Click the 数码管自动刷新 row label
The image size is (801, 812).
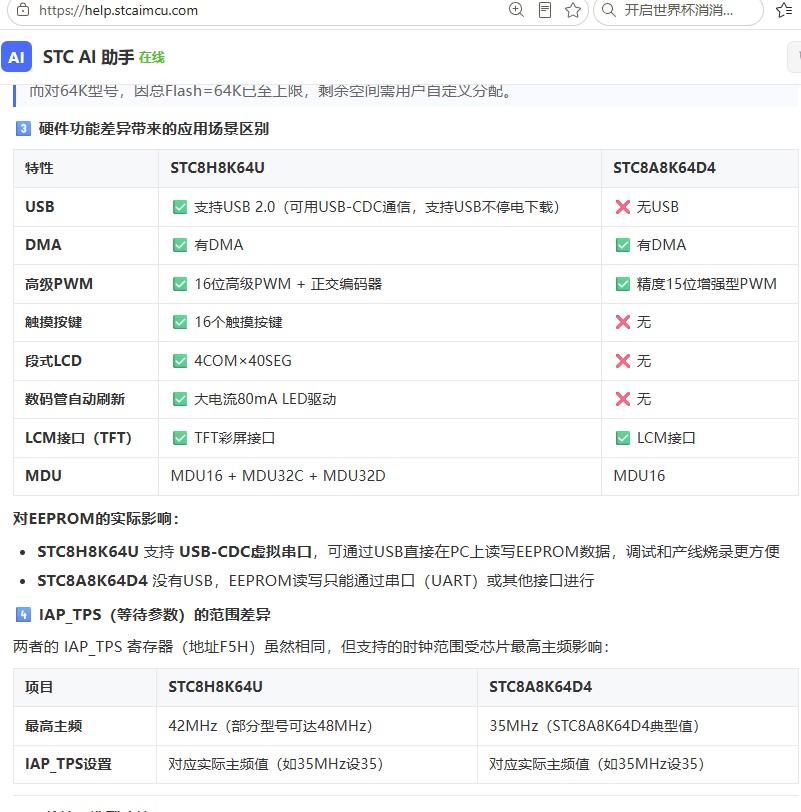point(75,399)
